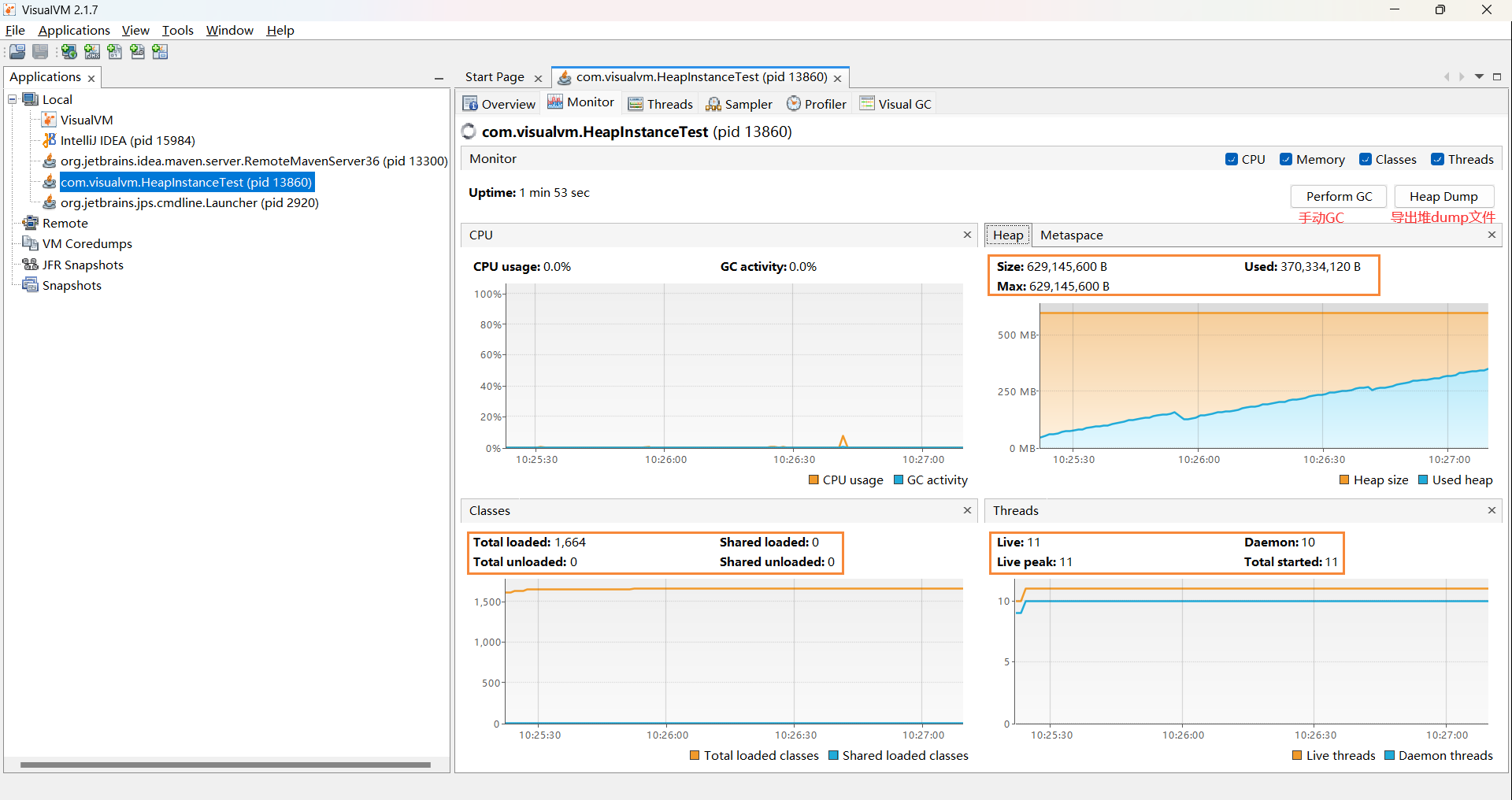
Task: Open the View menu
Action: click(x=135, y=30)
